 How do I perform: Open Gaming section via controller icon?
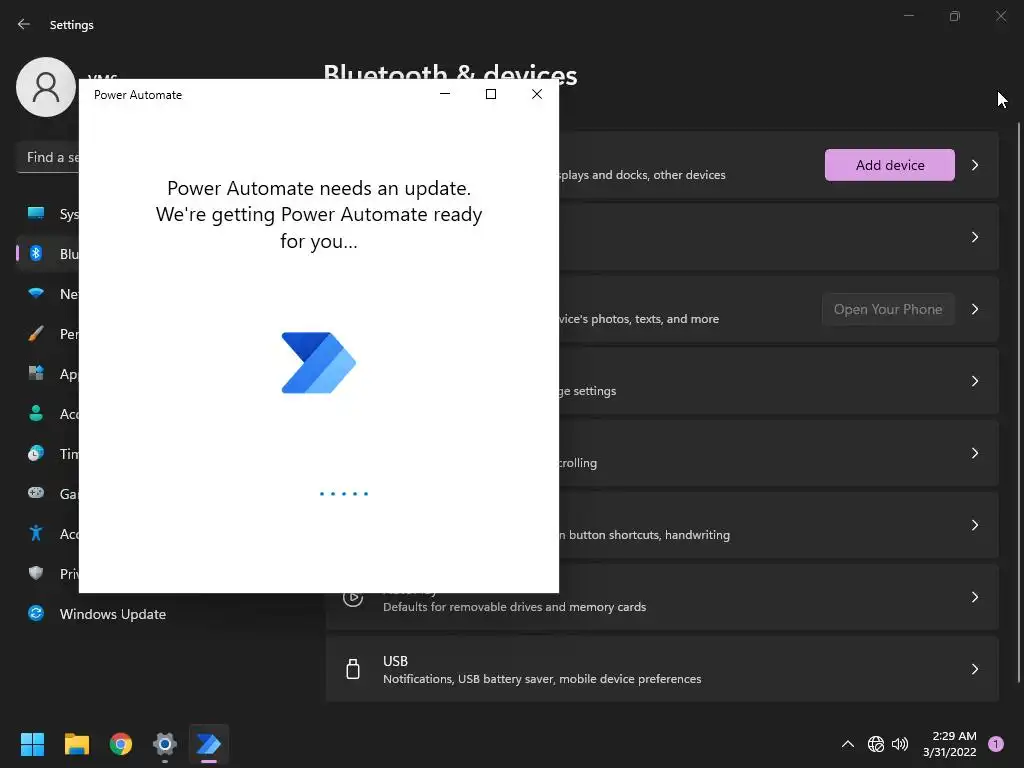tap(36, 493)
